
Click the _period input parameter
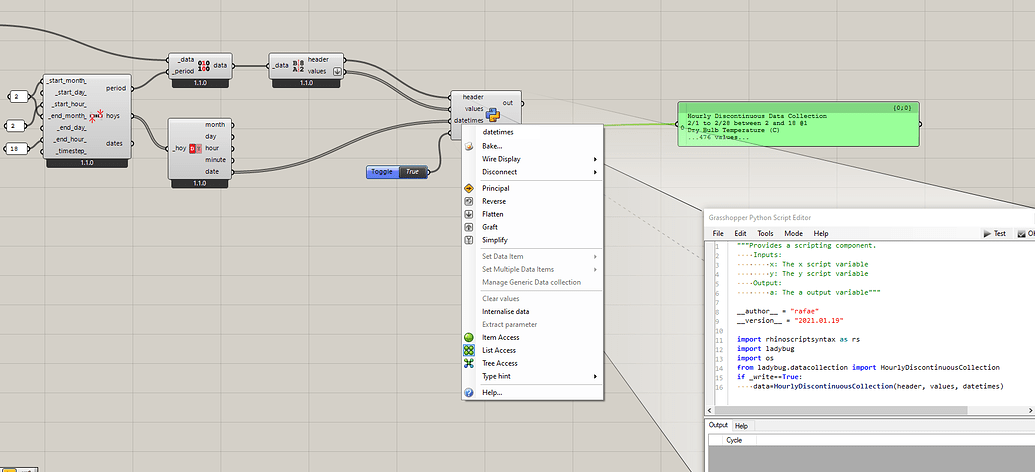coord(183,71)
